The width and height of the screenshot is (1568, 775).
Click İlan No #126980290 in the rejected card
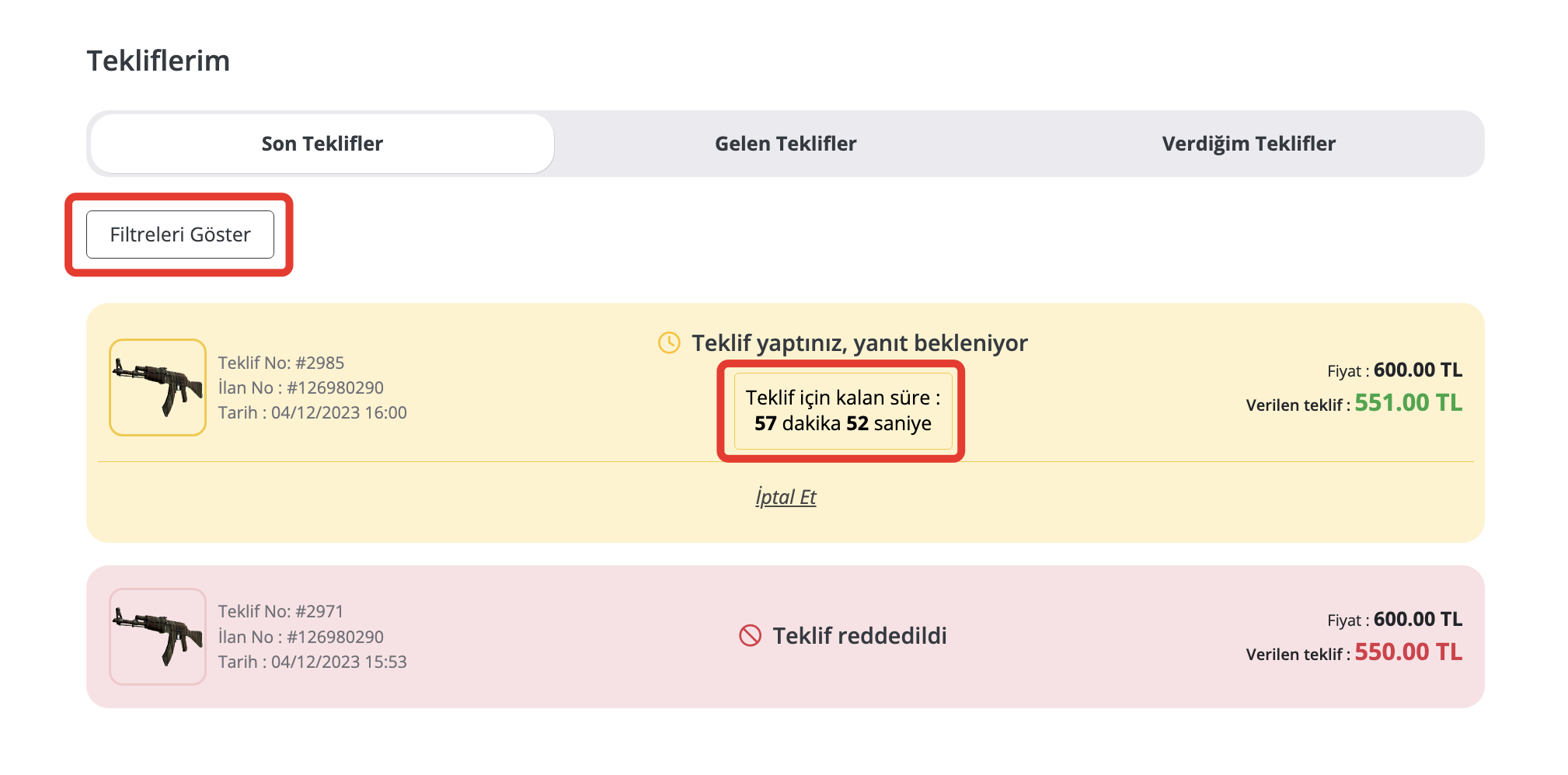pyautogui.click(x=301, y=637)
